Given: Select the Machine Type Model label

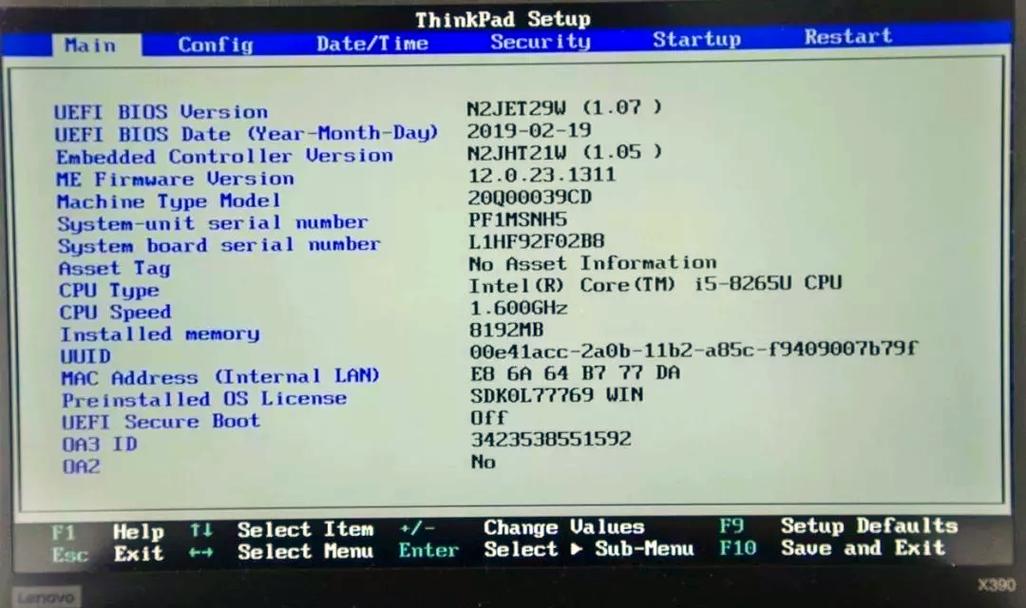Looking at the screenshot, I should [168, 201].
